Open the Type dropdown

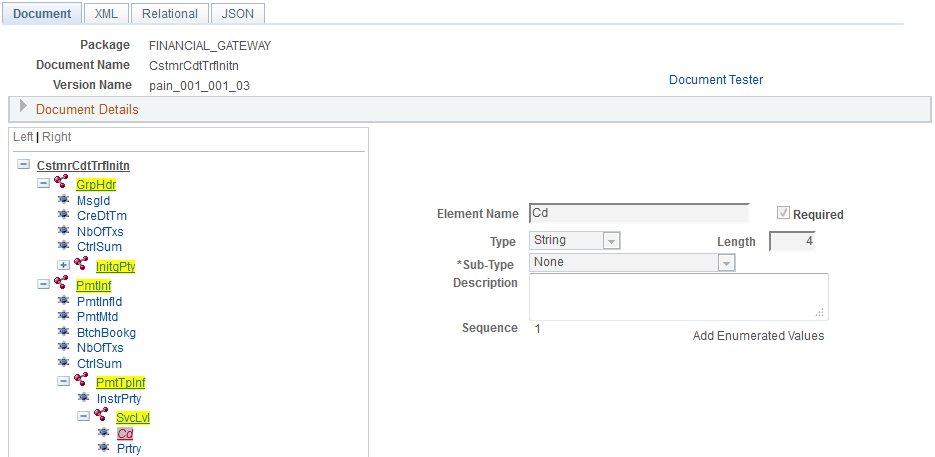pyautogui.click(x=611, y=241)
